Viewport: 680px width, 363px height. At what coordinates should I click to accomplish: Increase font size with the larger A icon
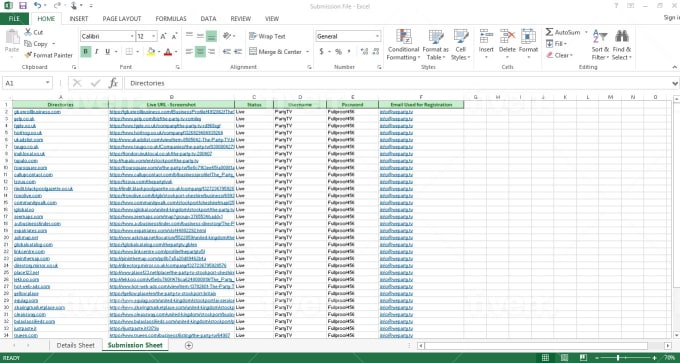[163, 36]
